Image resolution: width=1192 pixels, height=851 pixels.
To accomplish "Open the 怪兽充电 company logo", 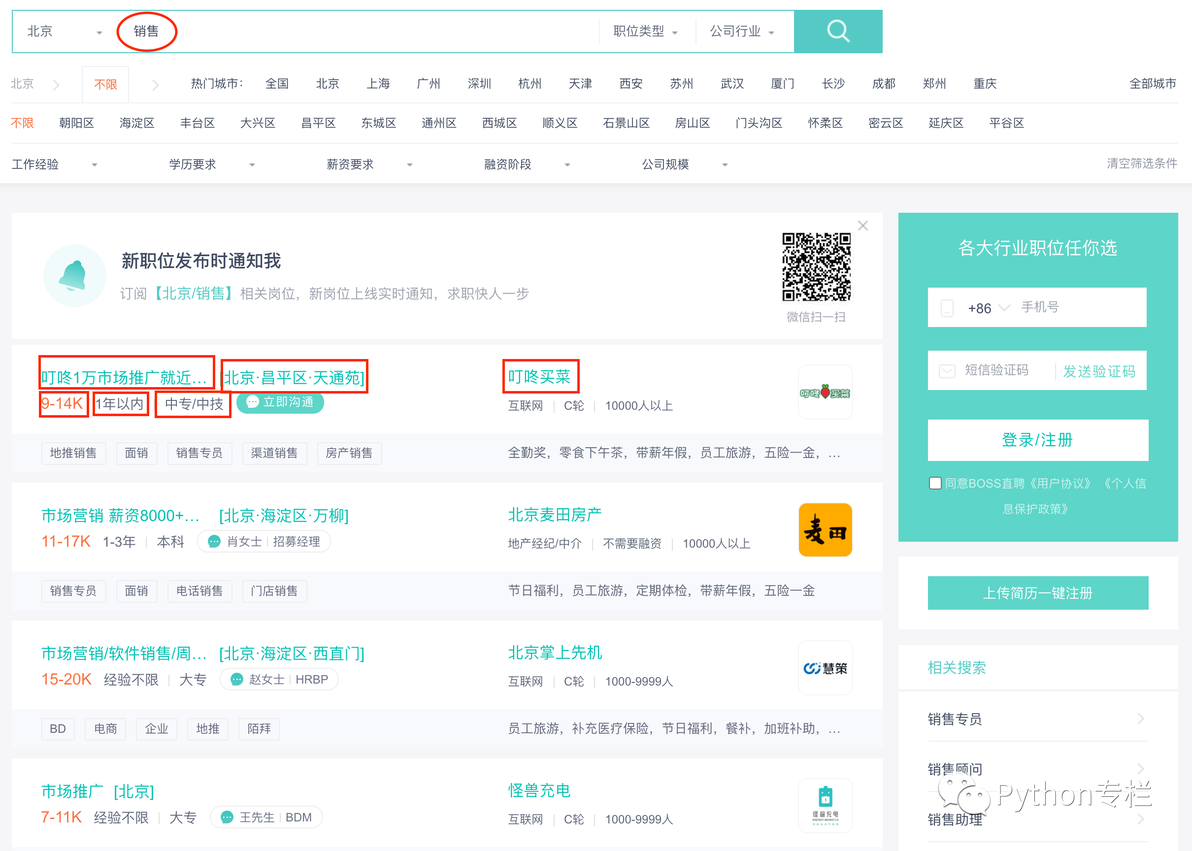I will pos(825,805).
